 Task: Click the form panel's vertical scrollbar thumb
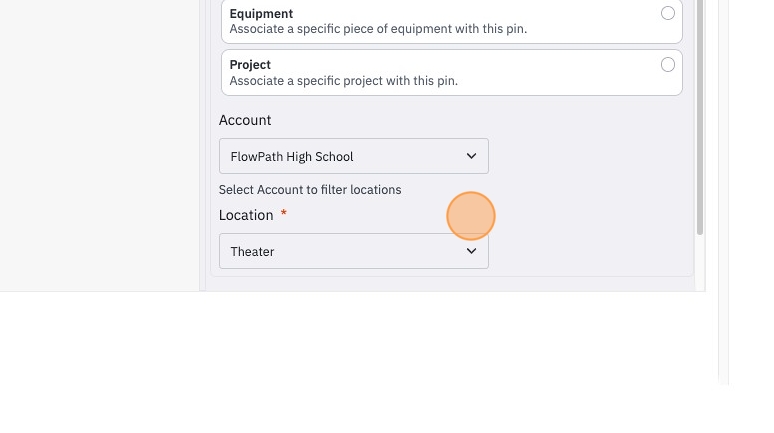699,117
